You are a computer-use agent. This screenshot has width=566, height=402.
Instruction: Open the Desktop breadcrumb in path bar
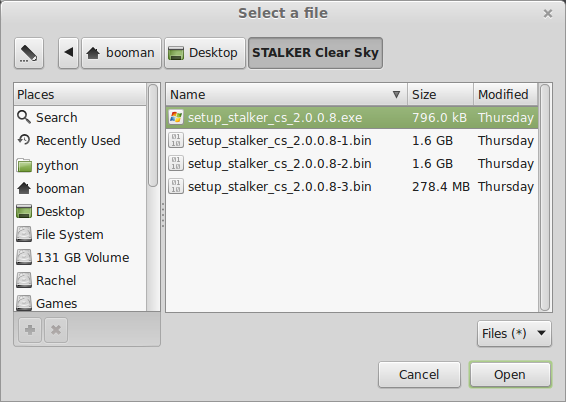coord(205,53)
